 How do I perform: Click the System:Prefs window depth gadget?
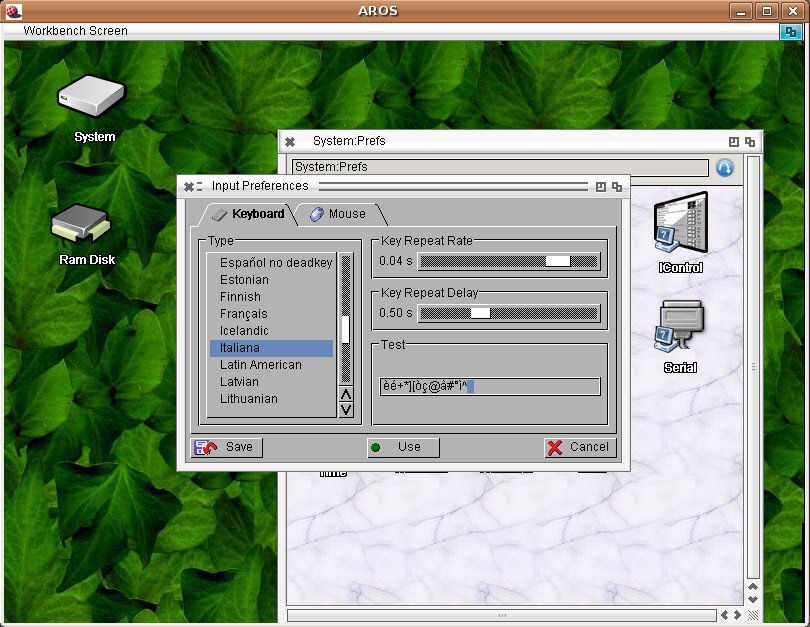point(749,142)
